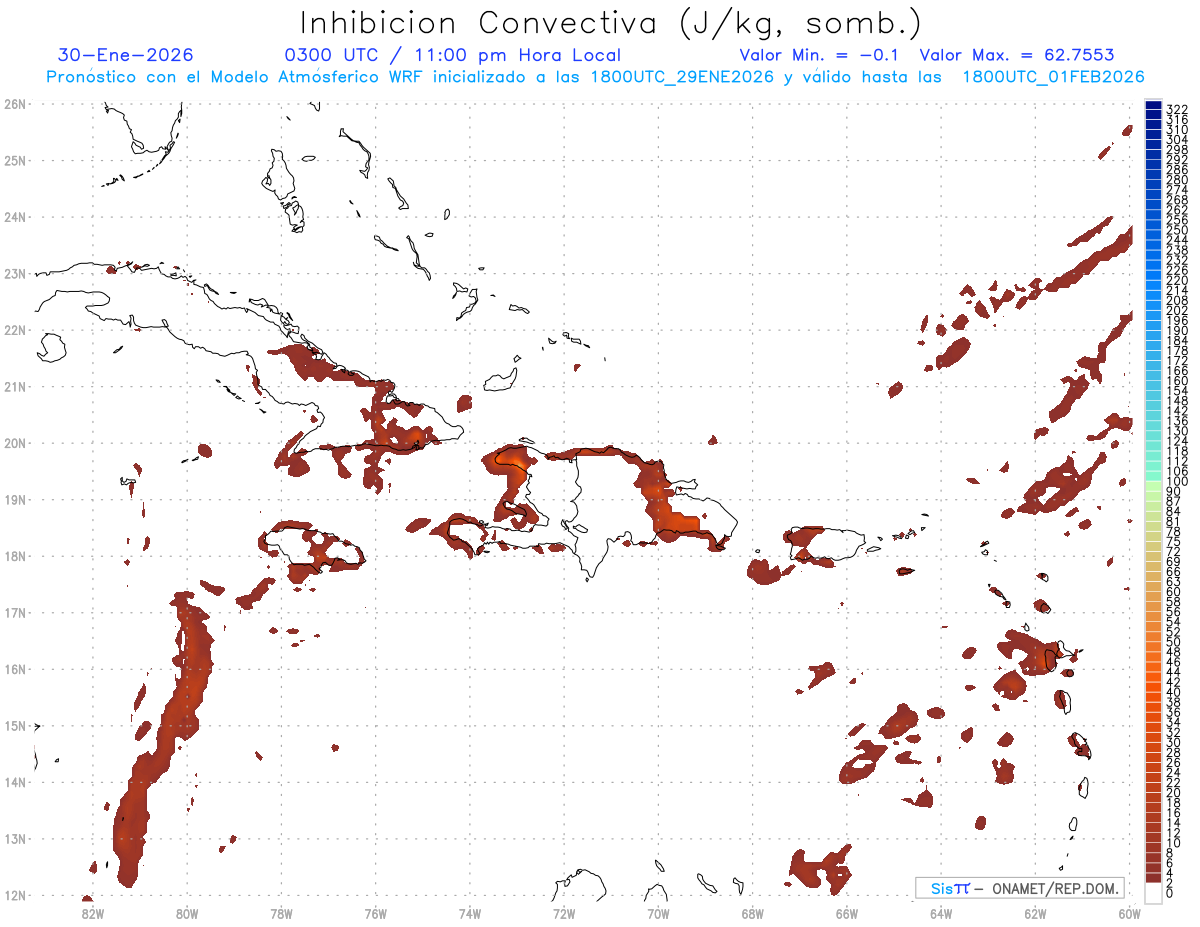Click the 24N latitude axis label
The image size is (1200, 927).
pos(15,217)
